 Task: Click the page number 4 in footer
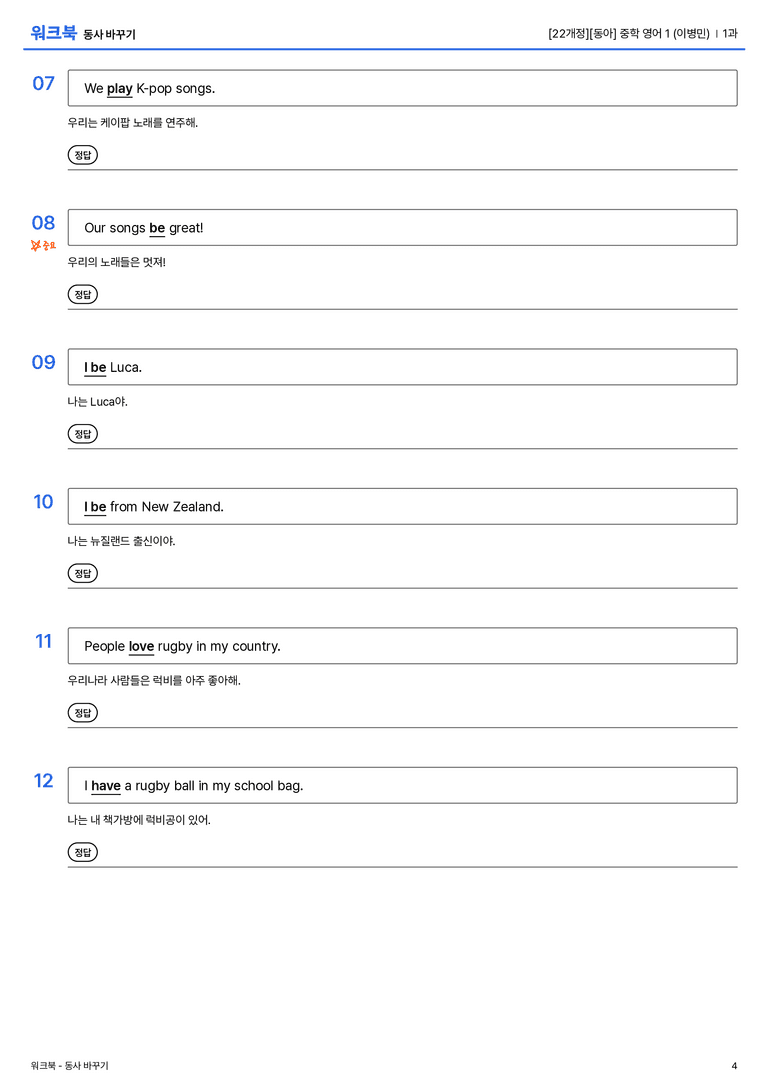(734, 1066)
